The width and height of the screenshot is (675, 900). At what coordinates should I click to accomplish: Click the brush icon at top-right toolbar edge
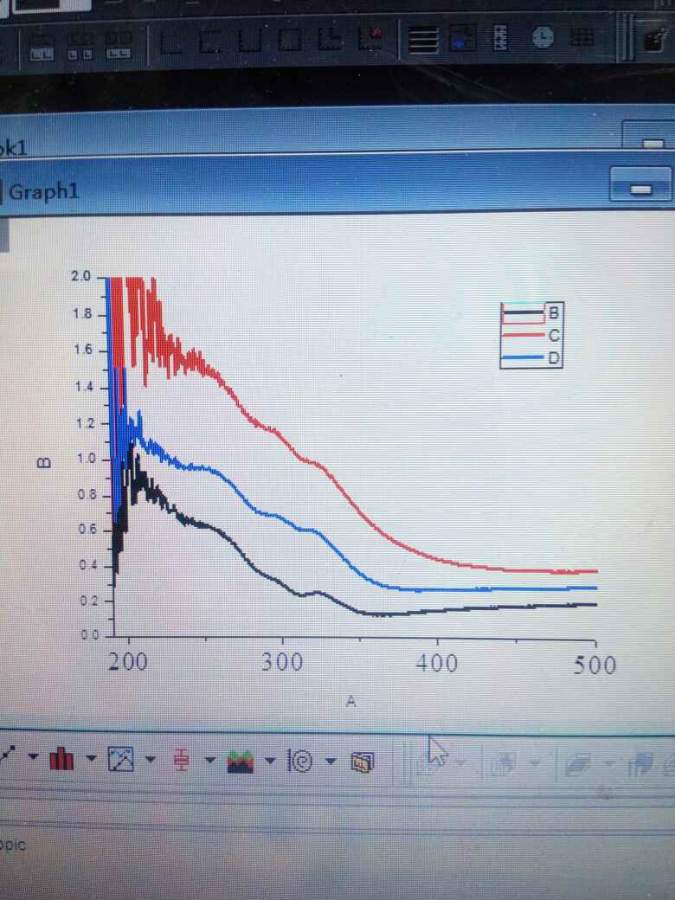654,39
